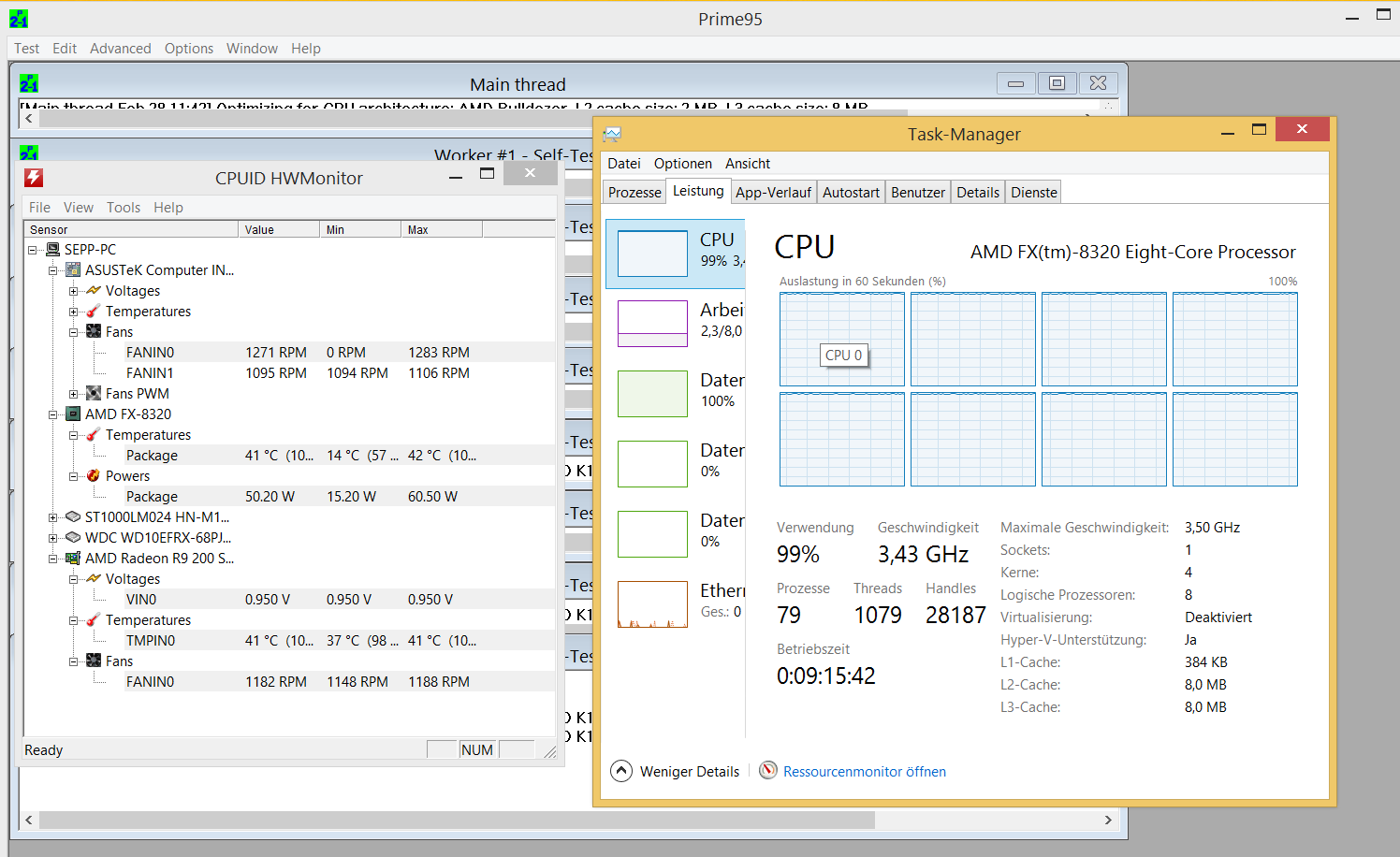Select the SEPP-PC computer icon
1400x857 pixels.
[x=53, y=250]
